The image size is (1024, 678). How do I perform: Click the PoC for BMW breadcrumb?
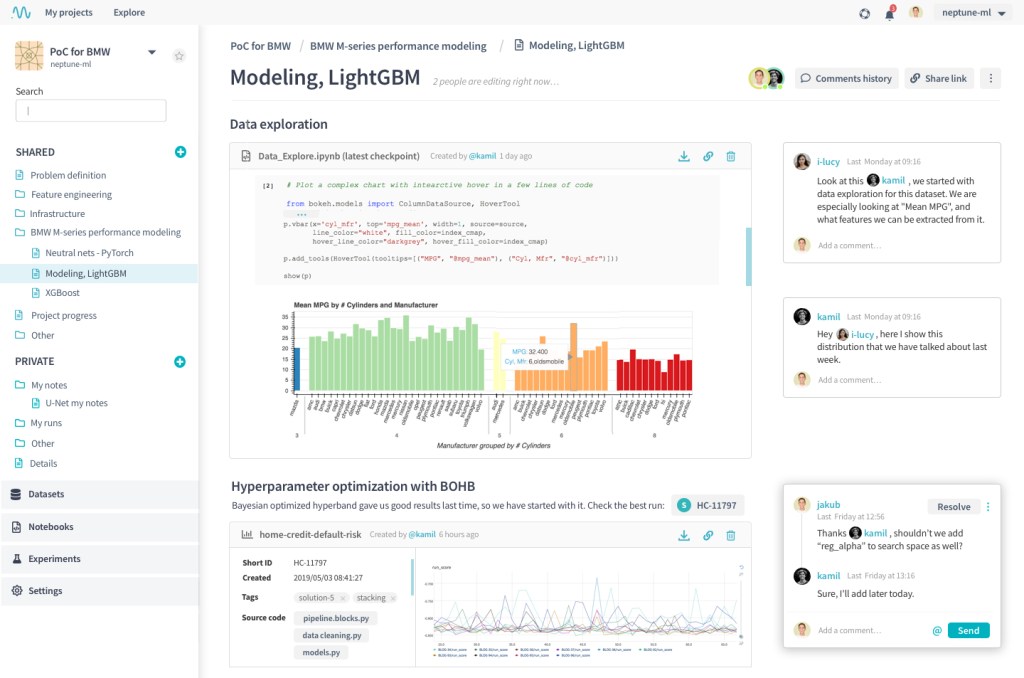(x=261, y=46)
